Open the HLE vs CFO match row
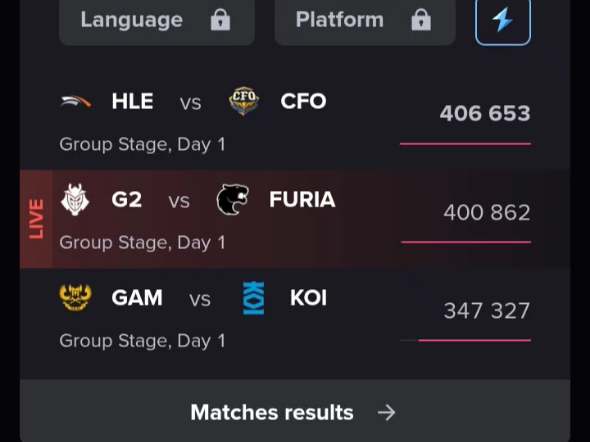 [295, 121]
